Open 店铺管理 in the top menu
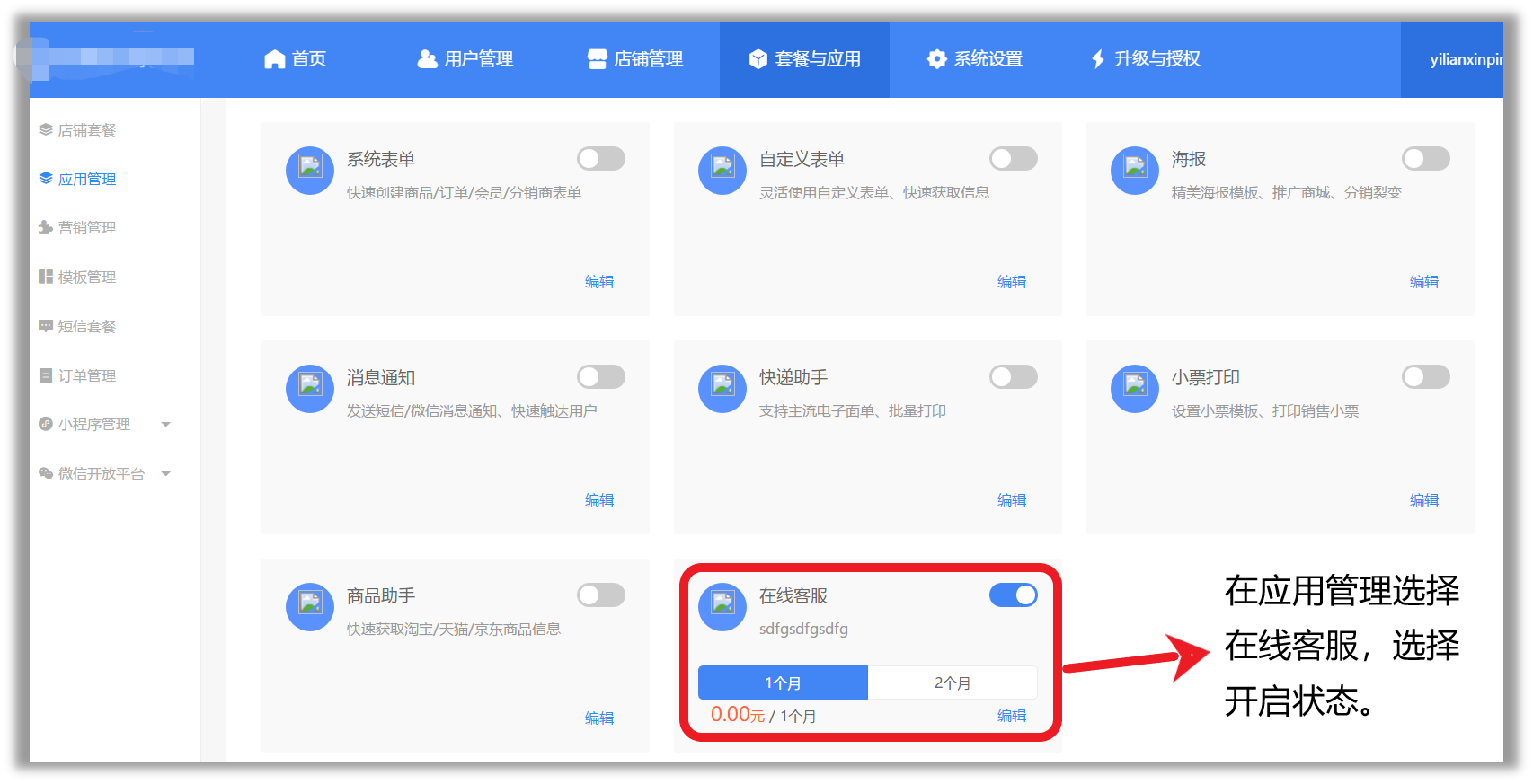Image resolution: width=1533 pixels, height=784 pixels. tap(635, 59)
